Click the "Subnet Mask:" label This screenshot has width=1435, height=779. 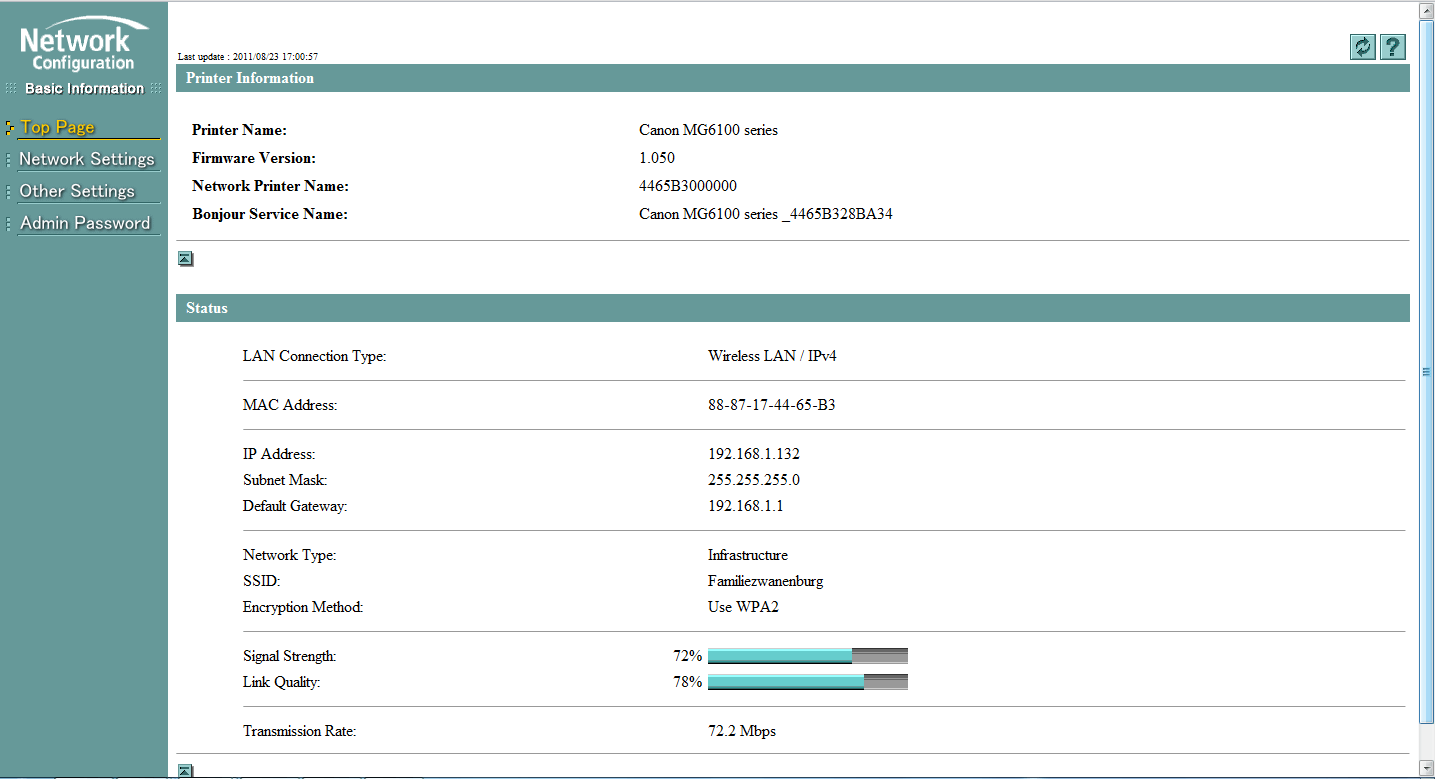285,480
